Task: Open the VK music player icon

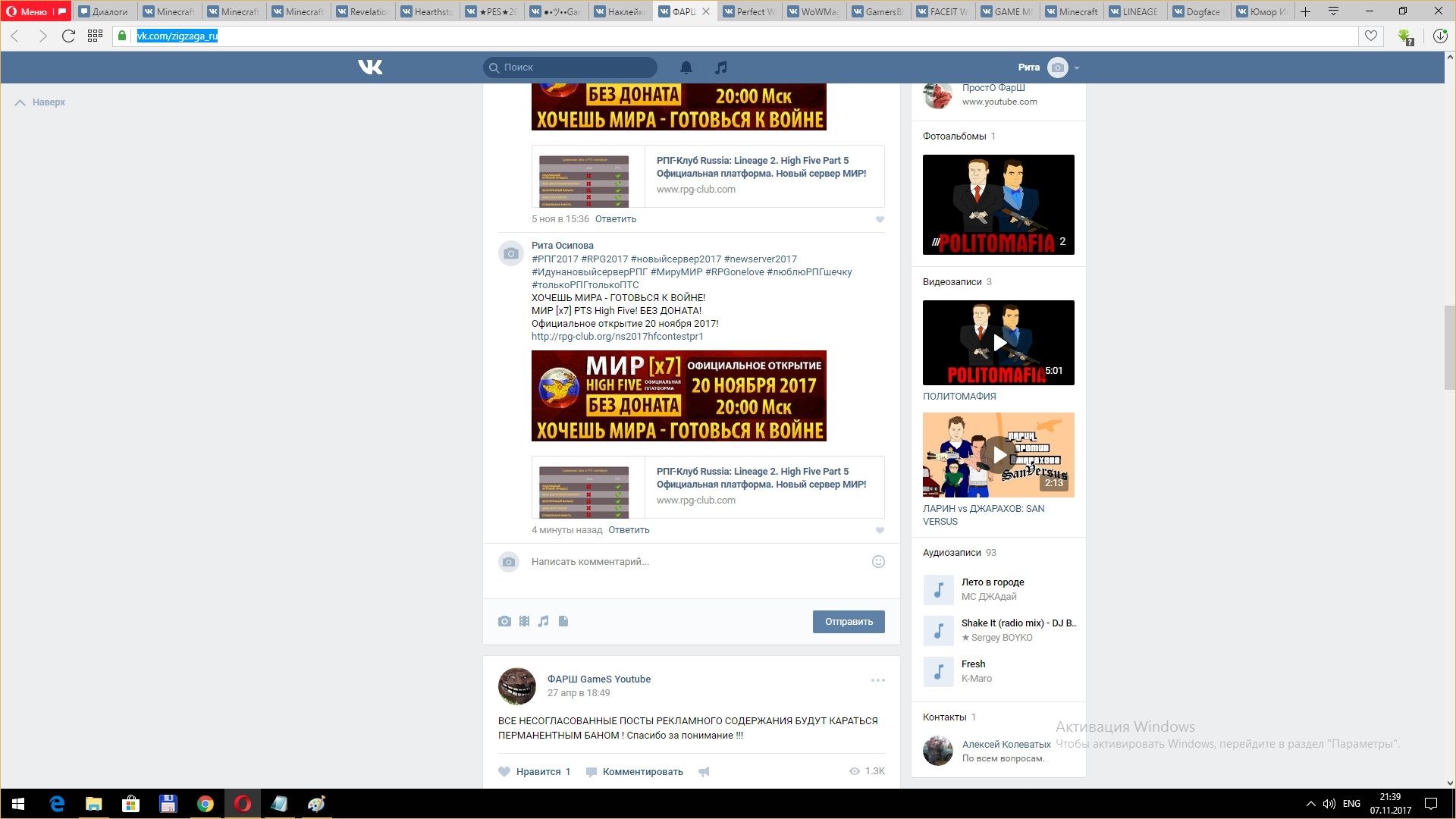Action: pyautogui.click(x=720, y=67)
